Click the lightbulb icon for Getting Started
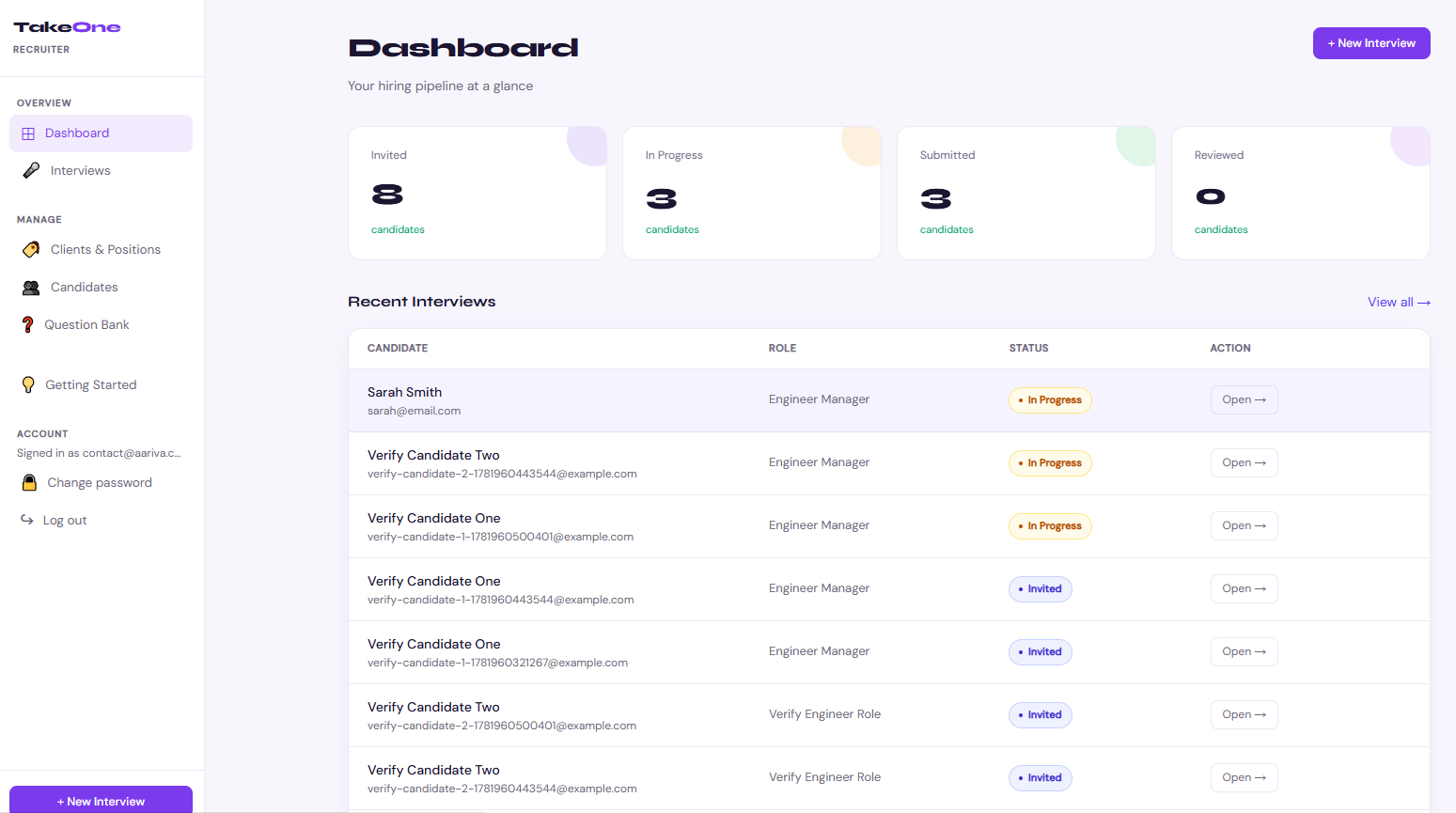The image size is (1456, 813). (28, 384)
